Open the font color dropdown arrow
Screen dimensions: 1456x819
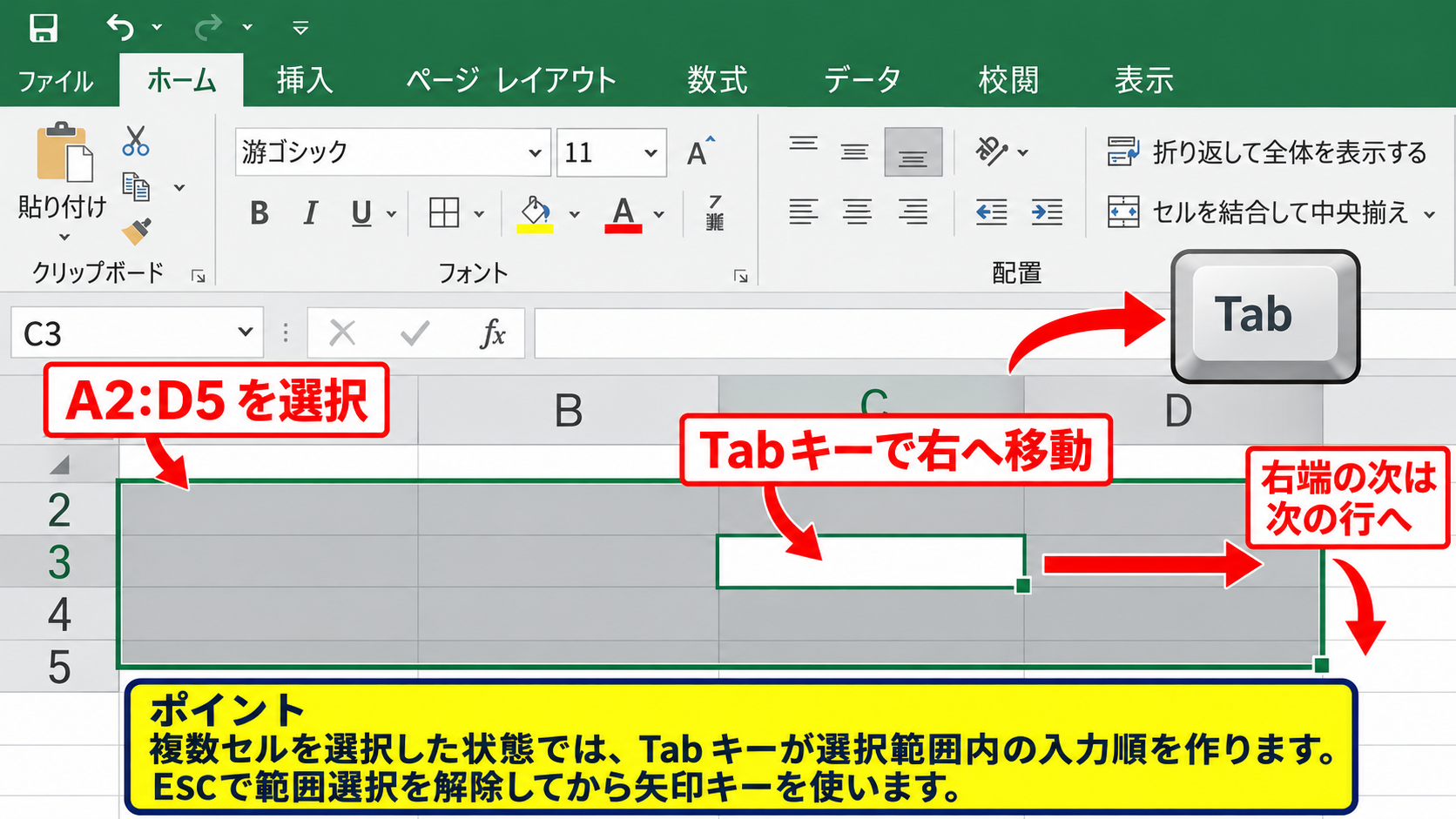coord(659,214)
